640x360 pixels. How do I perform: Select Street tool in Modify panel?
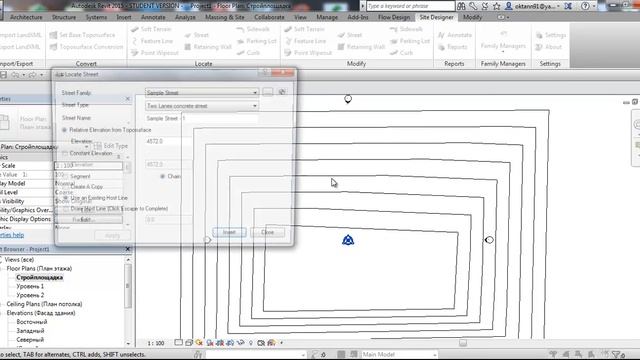pyautogui.click(x=350, y=35)
